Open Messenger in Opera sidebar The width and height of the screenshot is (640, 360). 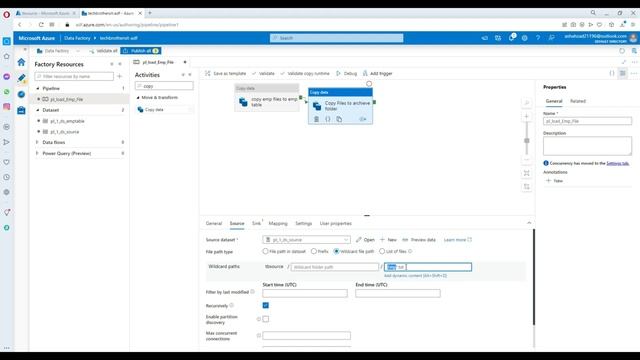[7, 77]
